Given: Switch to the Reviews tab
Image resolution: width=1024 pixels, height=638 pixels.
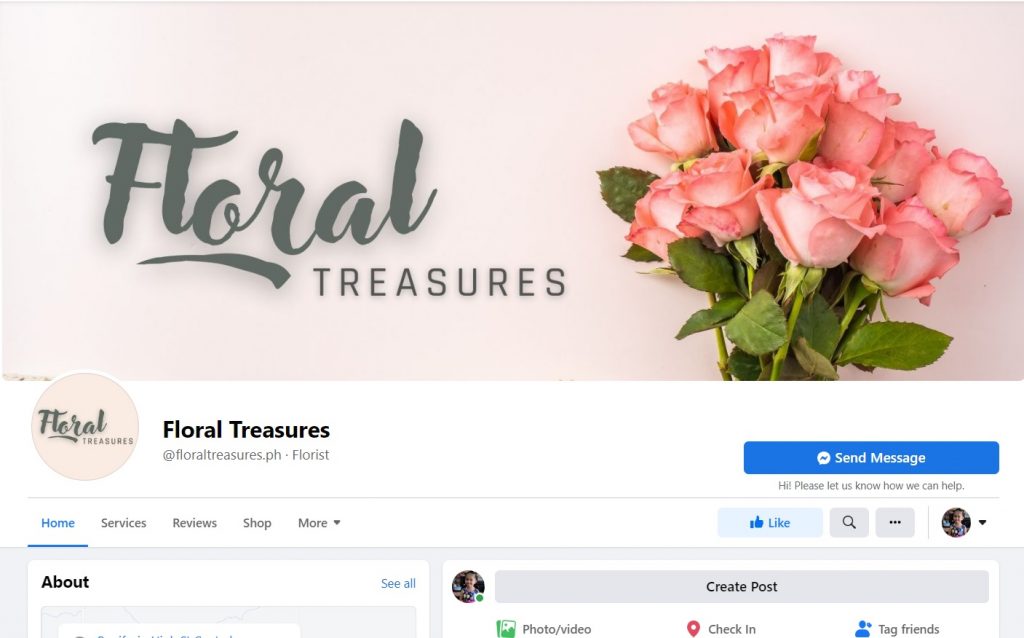Looking at the screenshot, I should [195, 522].
